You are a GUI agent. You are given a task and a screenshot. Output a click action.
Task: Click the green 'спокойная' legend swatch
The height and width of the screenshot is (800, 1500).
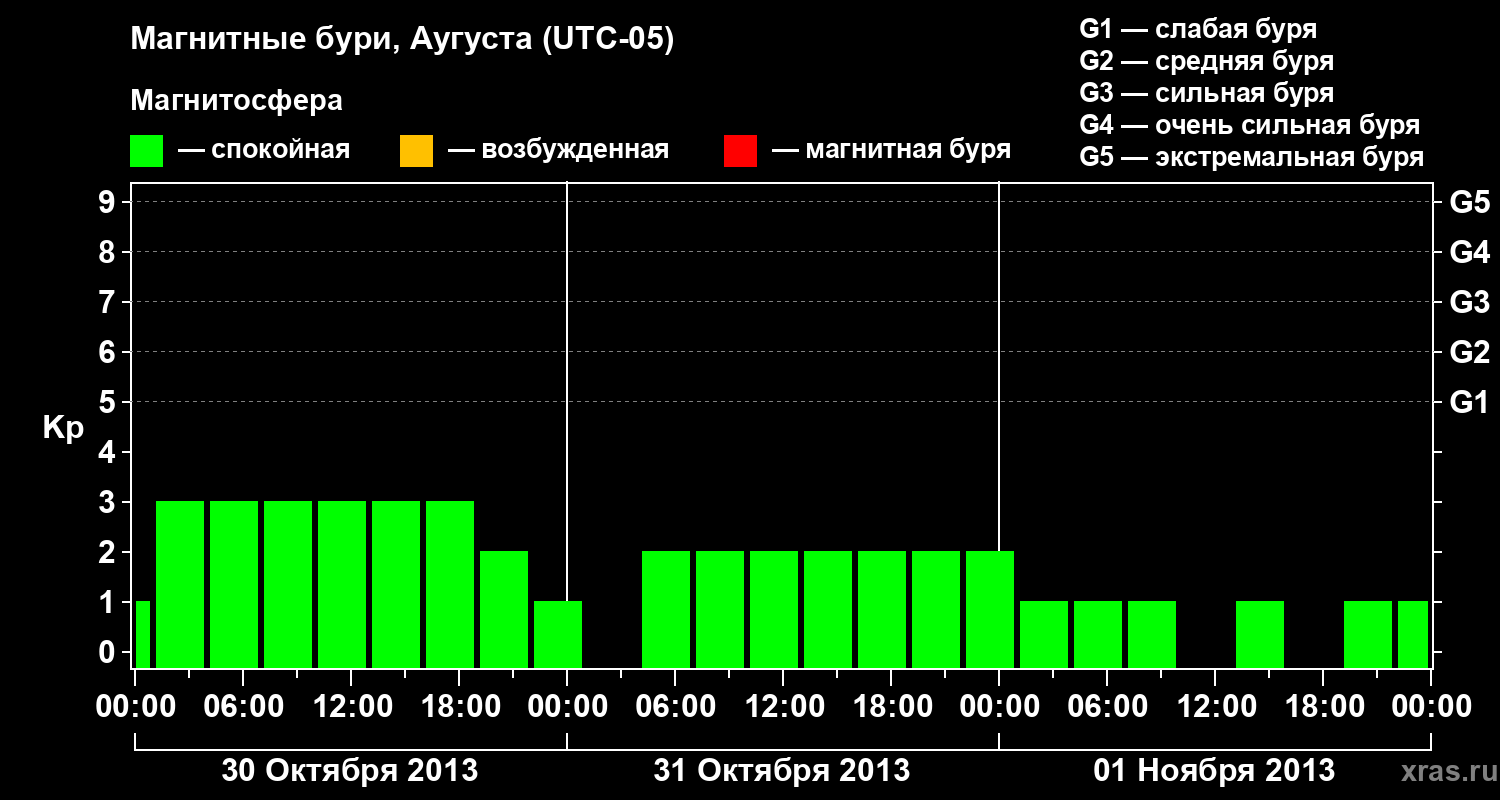point(147,151)
